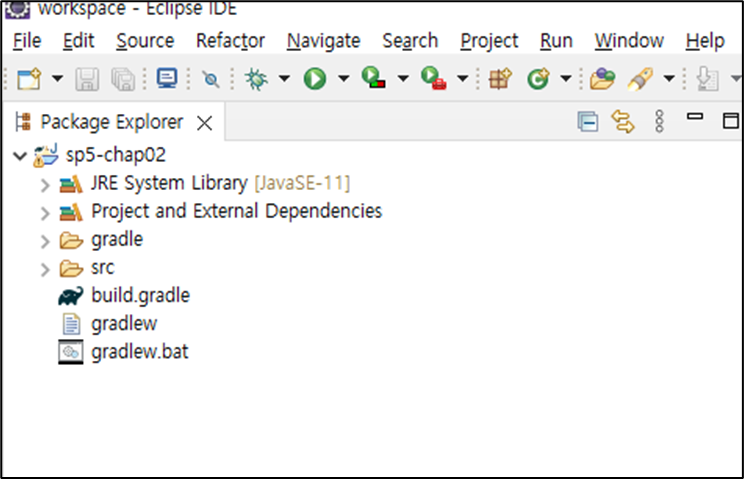
Task: Click the Coverage run icon
Action: 373,78
